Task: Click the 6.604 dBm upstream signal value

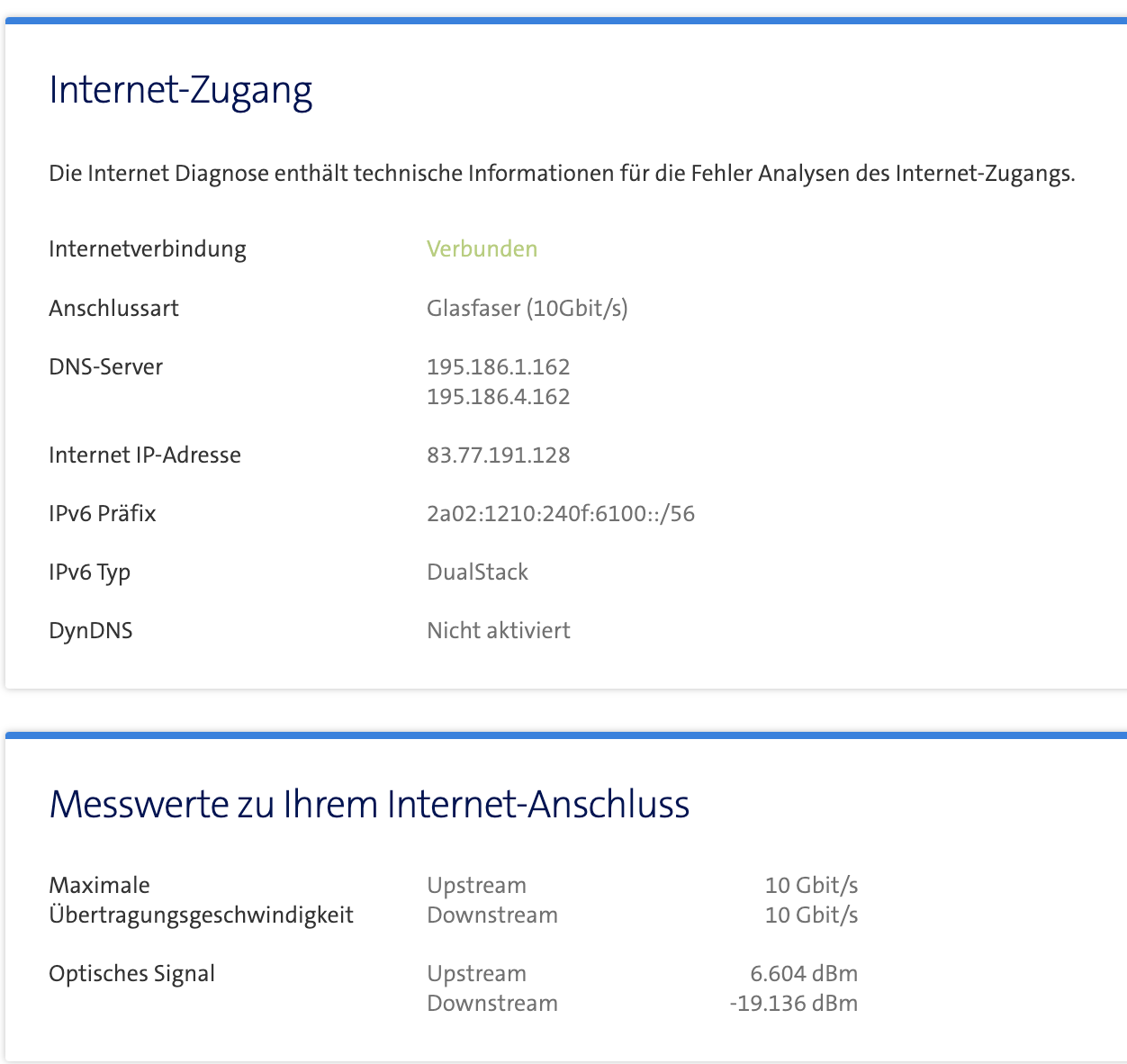Action: click(803, 974)
